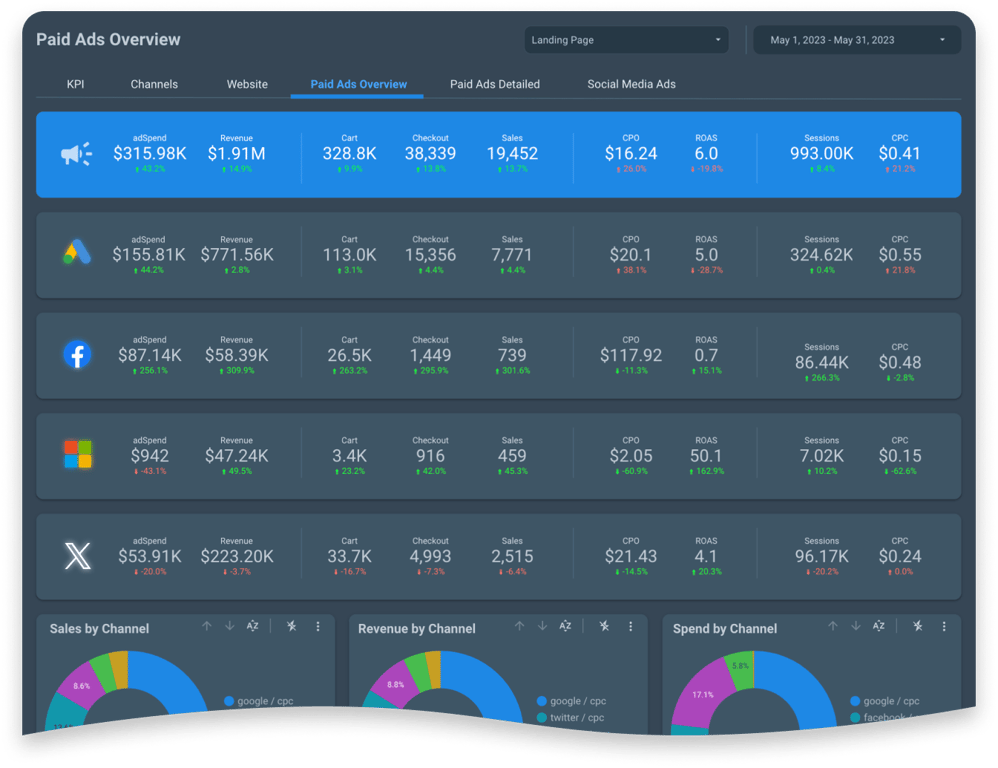Click AZ sort icon in Sales by Channel
998x768 pixels.
pos(253,626)
